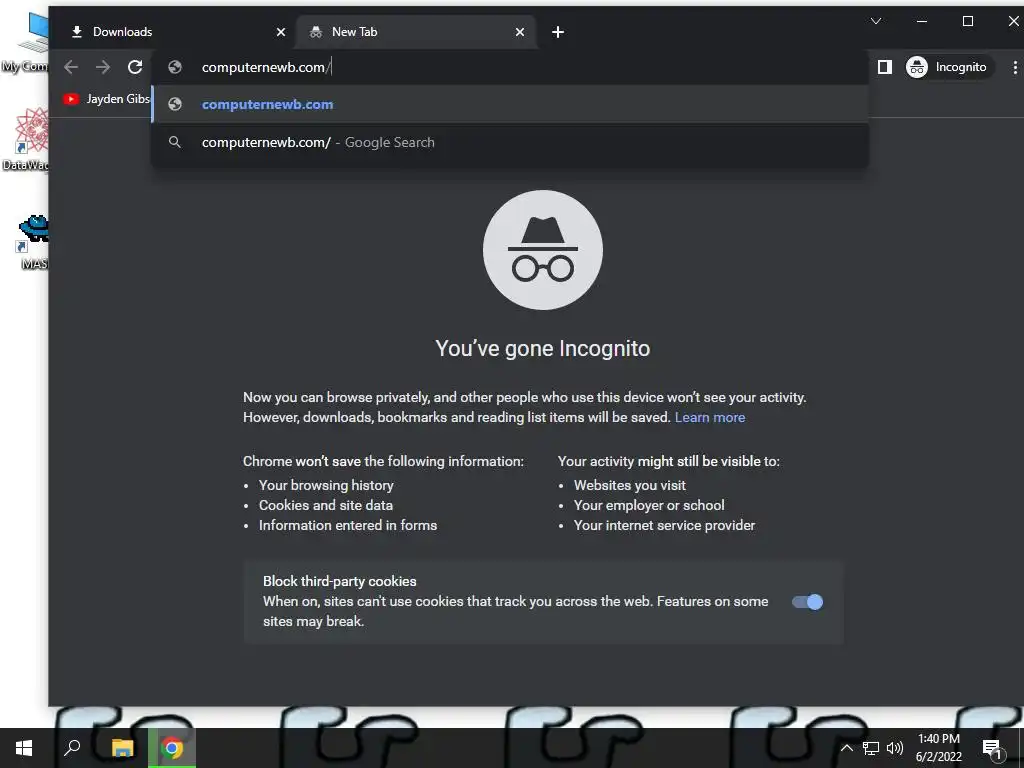Open the volume speaker tray icon
This screenshot has width=1024, height=768.
pyautogui.click(x=895, y=748)
